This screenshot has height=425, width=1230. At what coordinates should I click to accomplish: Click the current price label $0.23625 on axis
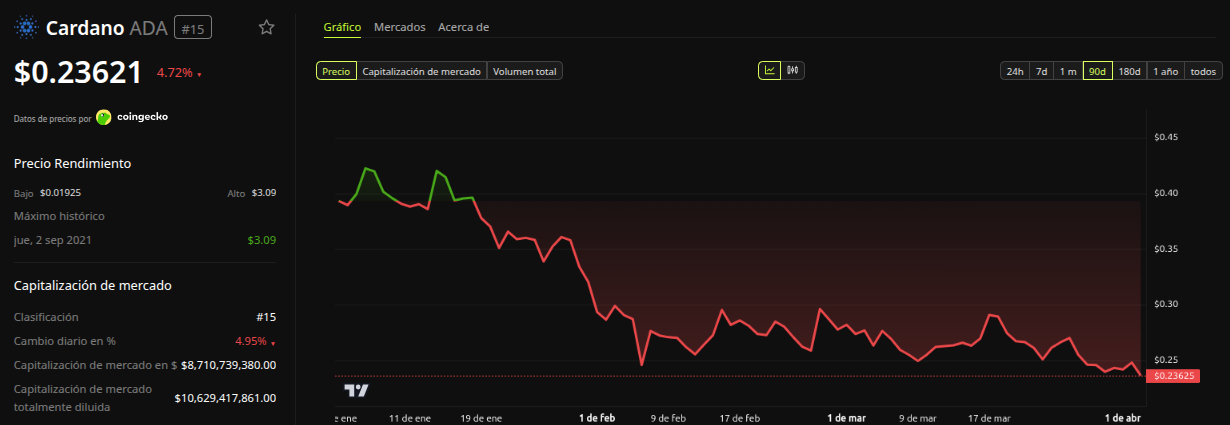[x=1173, y=376]
